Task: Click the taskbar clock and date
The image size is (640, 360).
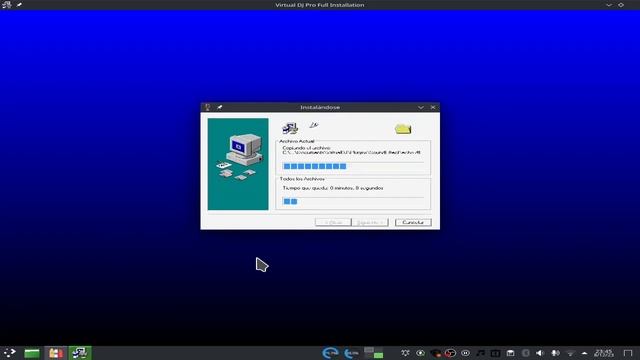Action: 604,353
